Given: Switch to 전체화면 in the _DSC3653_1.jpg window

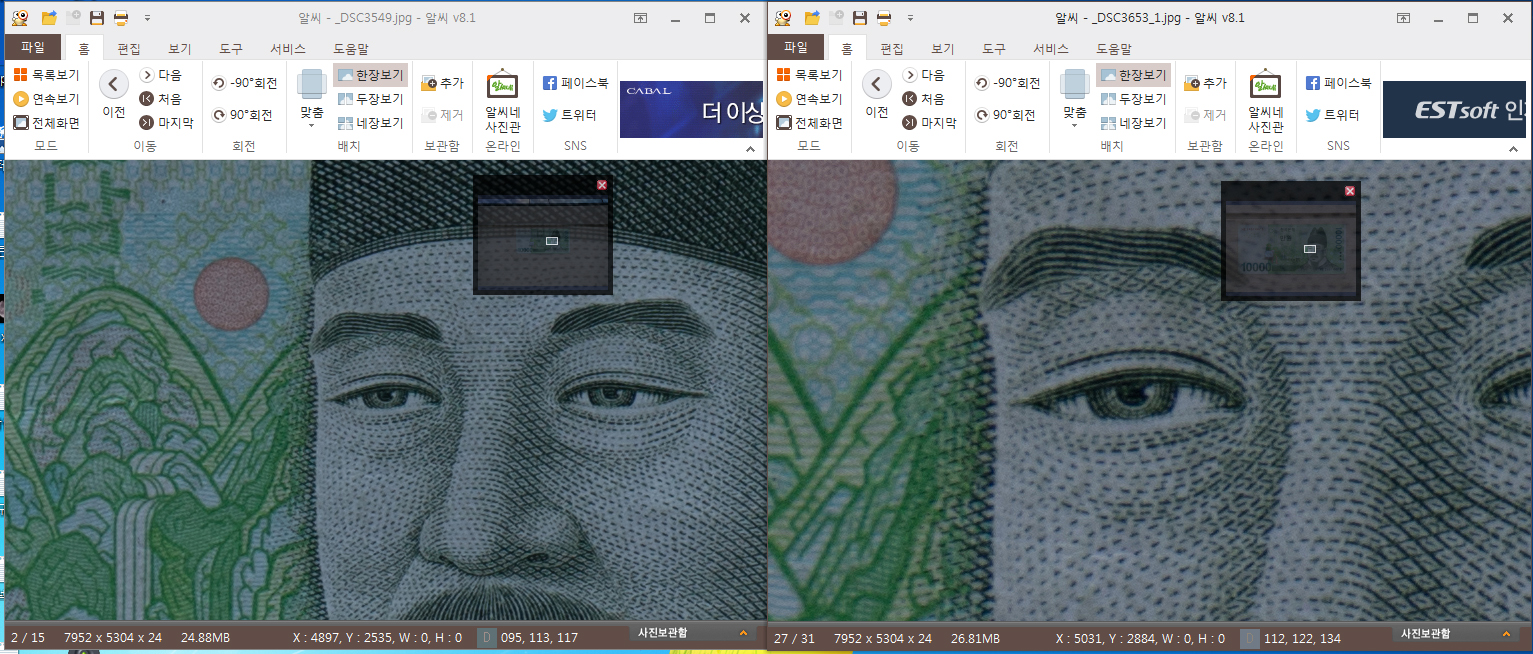Looking at the screenshot, I should click(809, 123).
